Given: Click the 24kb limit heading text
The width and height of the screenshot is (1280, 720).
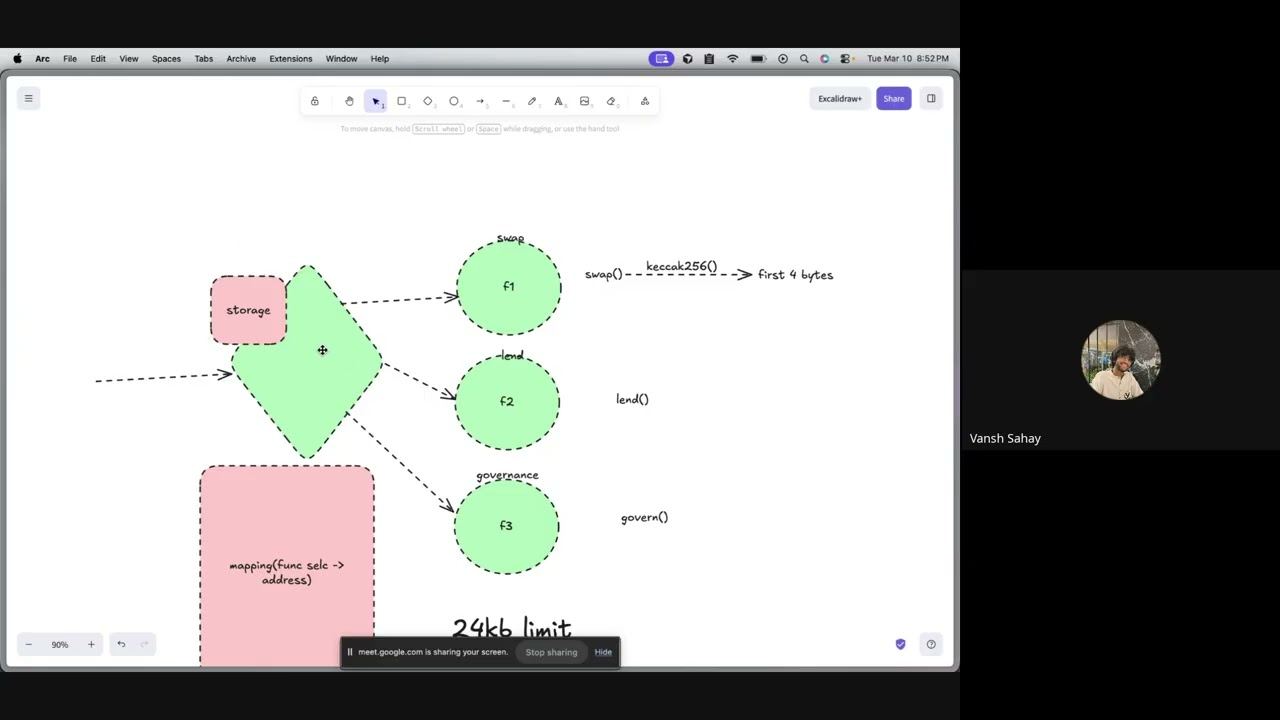Looking at the screenshot, I should 511,628.
